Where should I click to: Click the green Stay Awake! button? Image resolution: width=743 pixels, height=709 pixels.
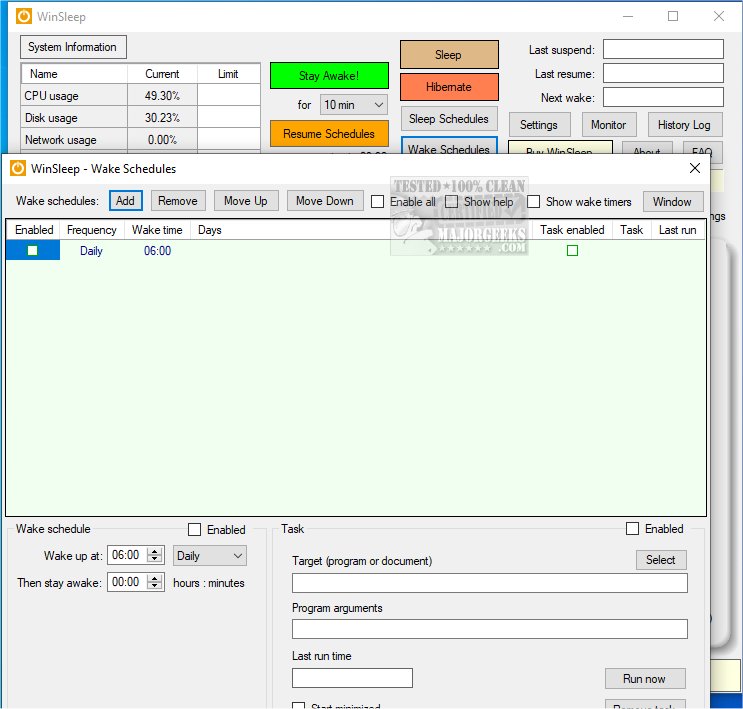[x=329, y=76]
